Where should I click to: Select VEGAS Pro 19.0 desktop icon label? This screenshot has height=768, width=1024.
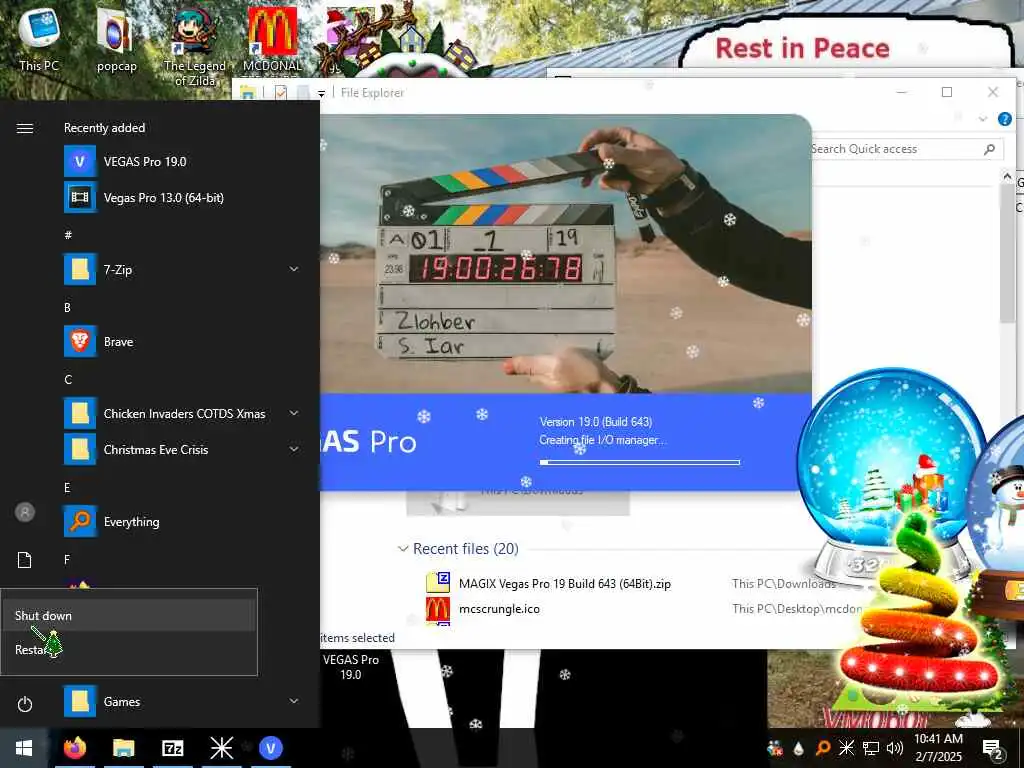(x=351, y=667)
